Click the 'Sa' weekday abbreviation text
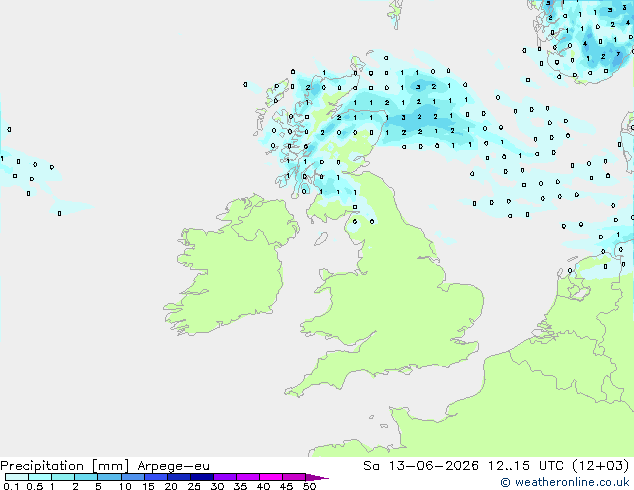 coord(371,466)
